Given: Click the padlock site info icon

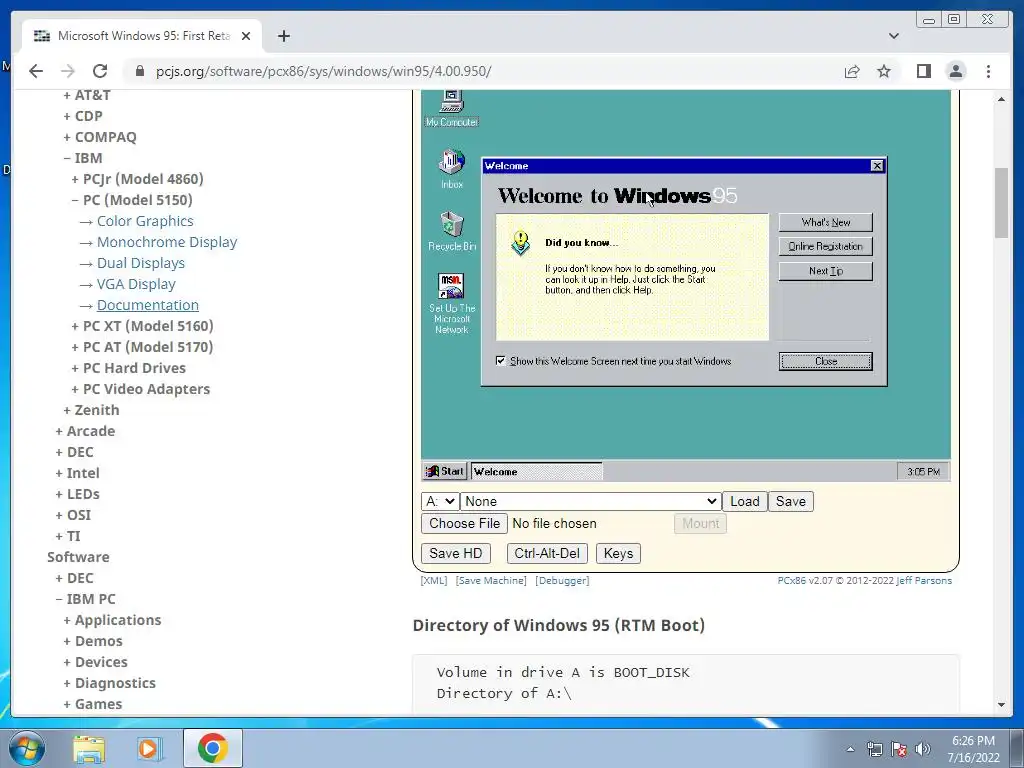Looking at the screenshot, I should [x=139, y=71].
